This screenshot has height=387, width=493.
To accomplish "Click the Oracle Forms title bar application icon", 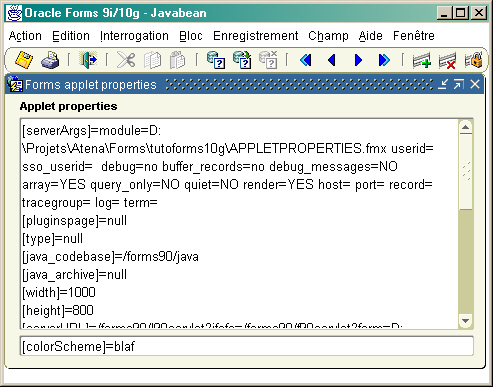I will pyautogui.click(x=14, y=13).
